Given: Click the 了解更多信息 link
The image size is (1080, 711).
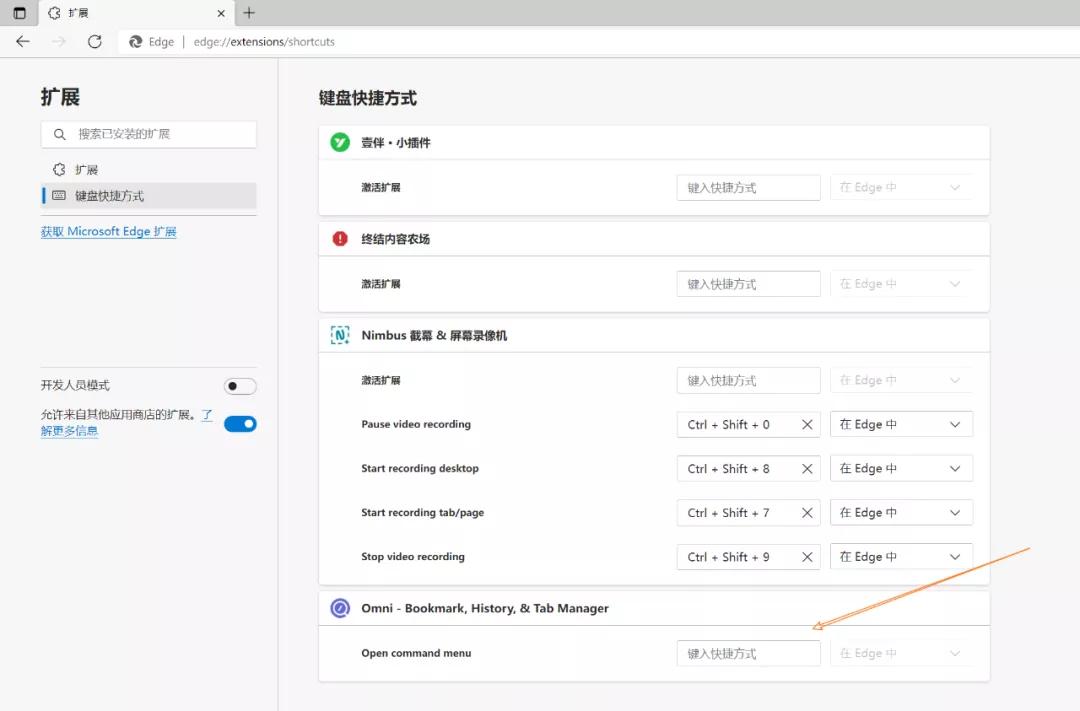Looking at the screenshot, I should pyautogui.click(x=69, y=431).
